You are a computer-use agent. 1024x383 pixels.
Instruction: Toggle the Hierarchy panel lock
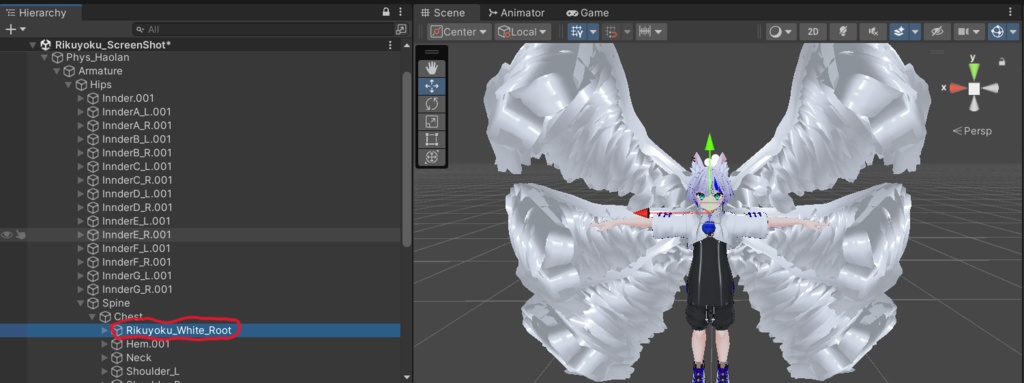point(386,12)
